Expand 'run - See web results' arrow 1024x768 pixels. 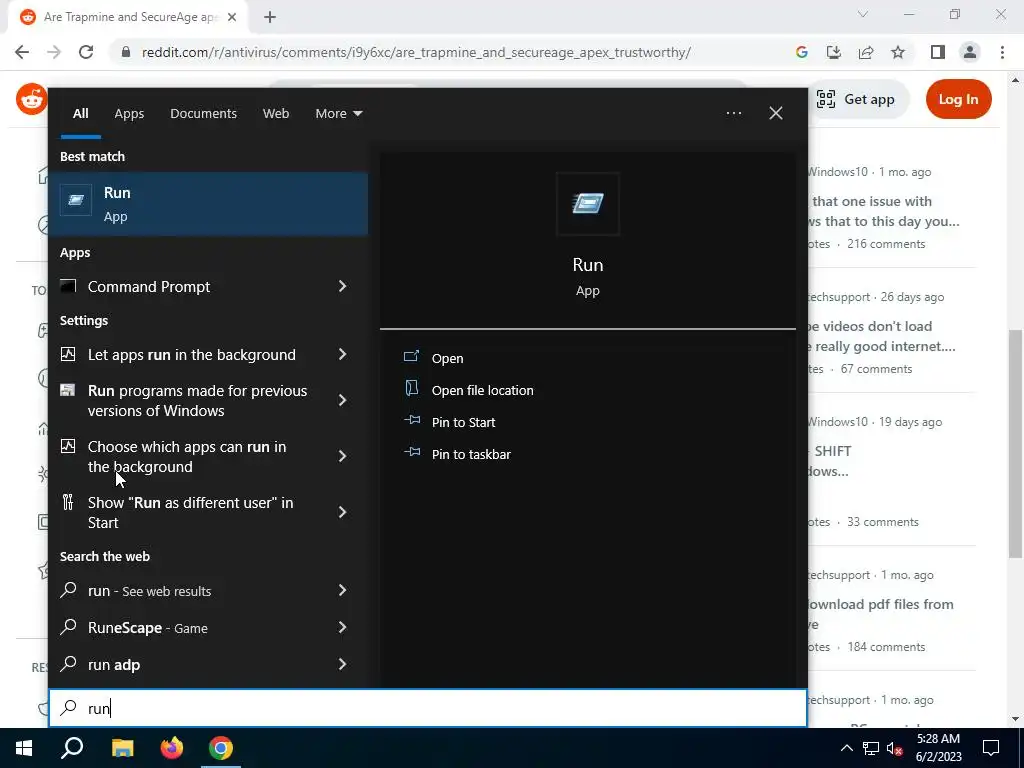(x=342, y=590)
